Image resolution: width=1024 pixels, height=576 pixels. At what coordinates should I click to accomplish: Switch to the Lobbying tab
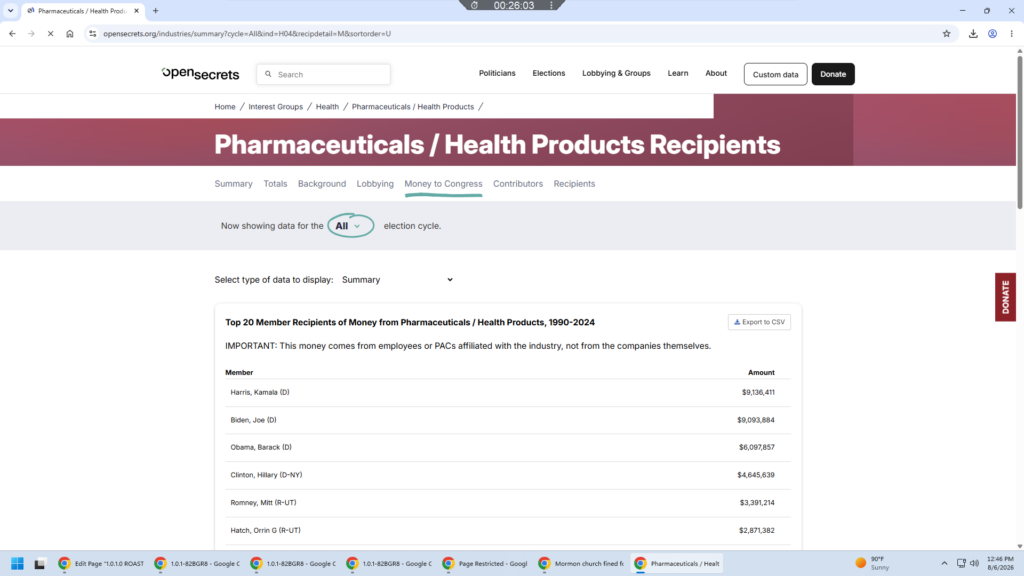click(375, 184)
